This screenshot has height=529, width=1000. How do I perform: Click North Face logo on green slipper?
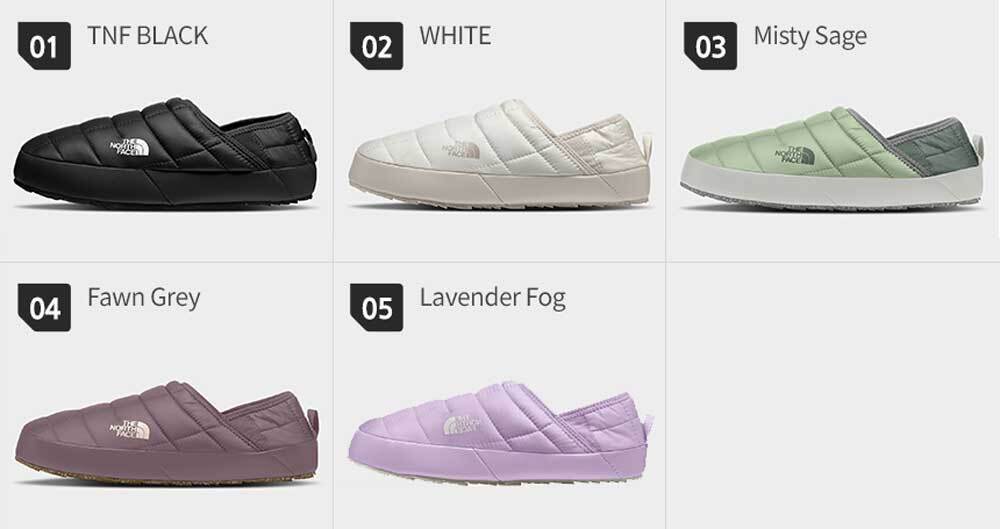pyautogui.click(x=795, y=156)
